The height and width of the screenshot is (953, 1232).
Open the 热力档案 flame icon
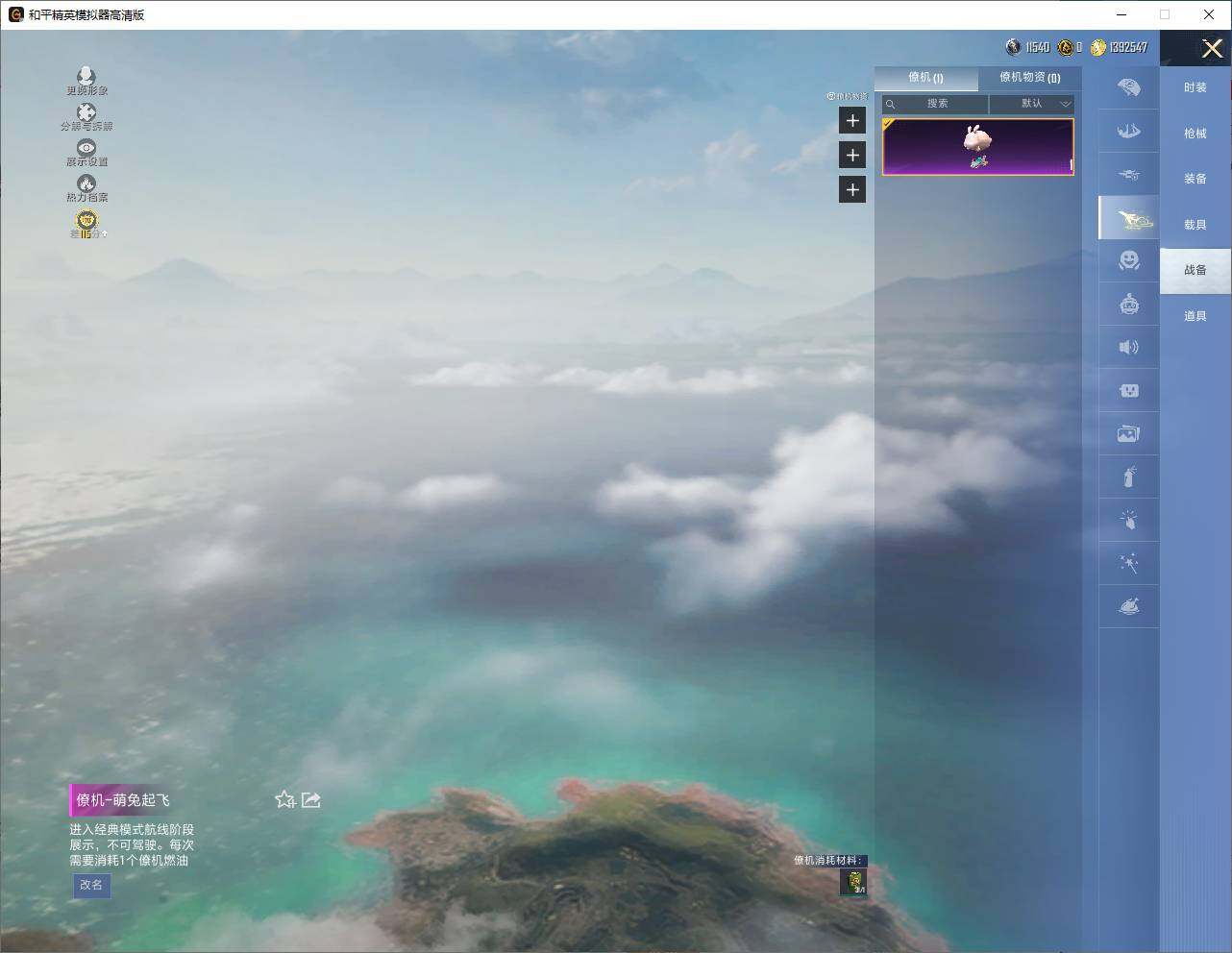(86, 188)
